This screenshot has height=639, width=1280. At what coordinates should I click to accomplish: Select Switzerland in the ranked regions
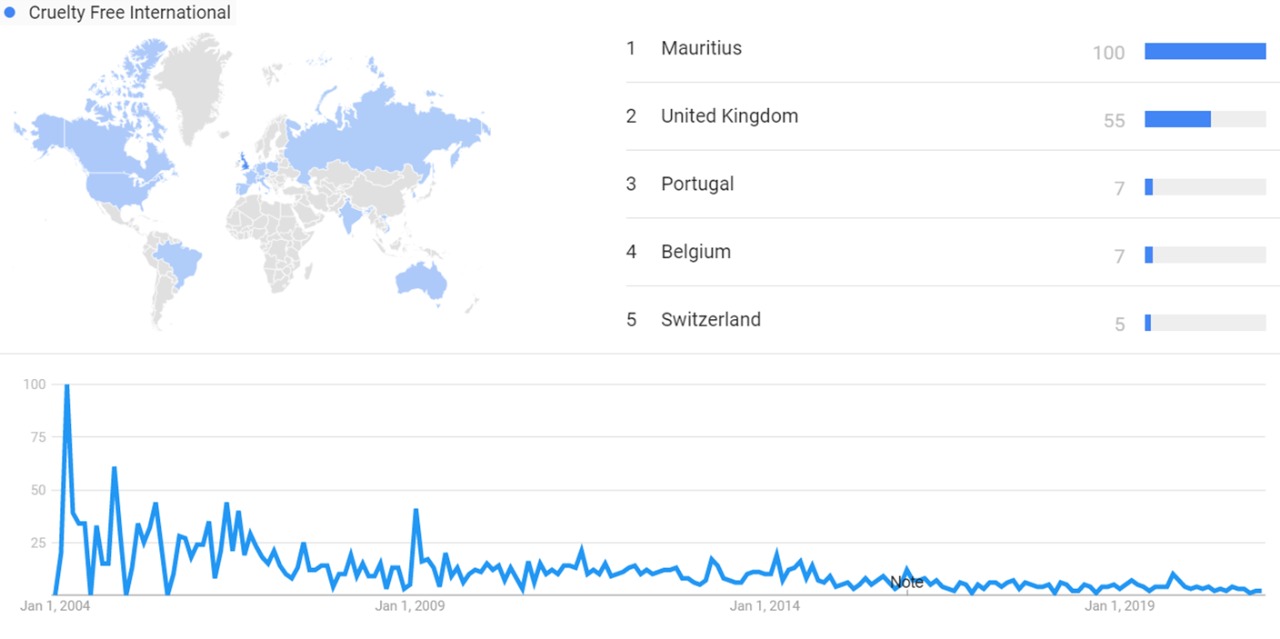710,320
